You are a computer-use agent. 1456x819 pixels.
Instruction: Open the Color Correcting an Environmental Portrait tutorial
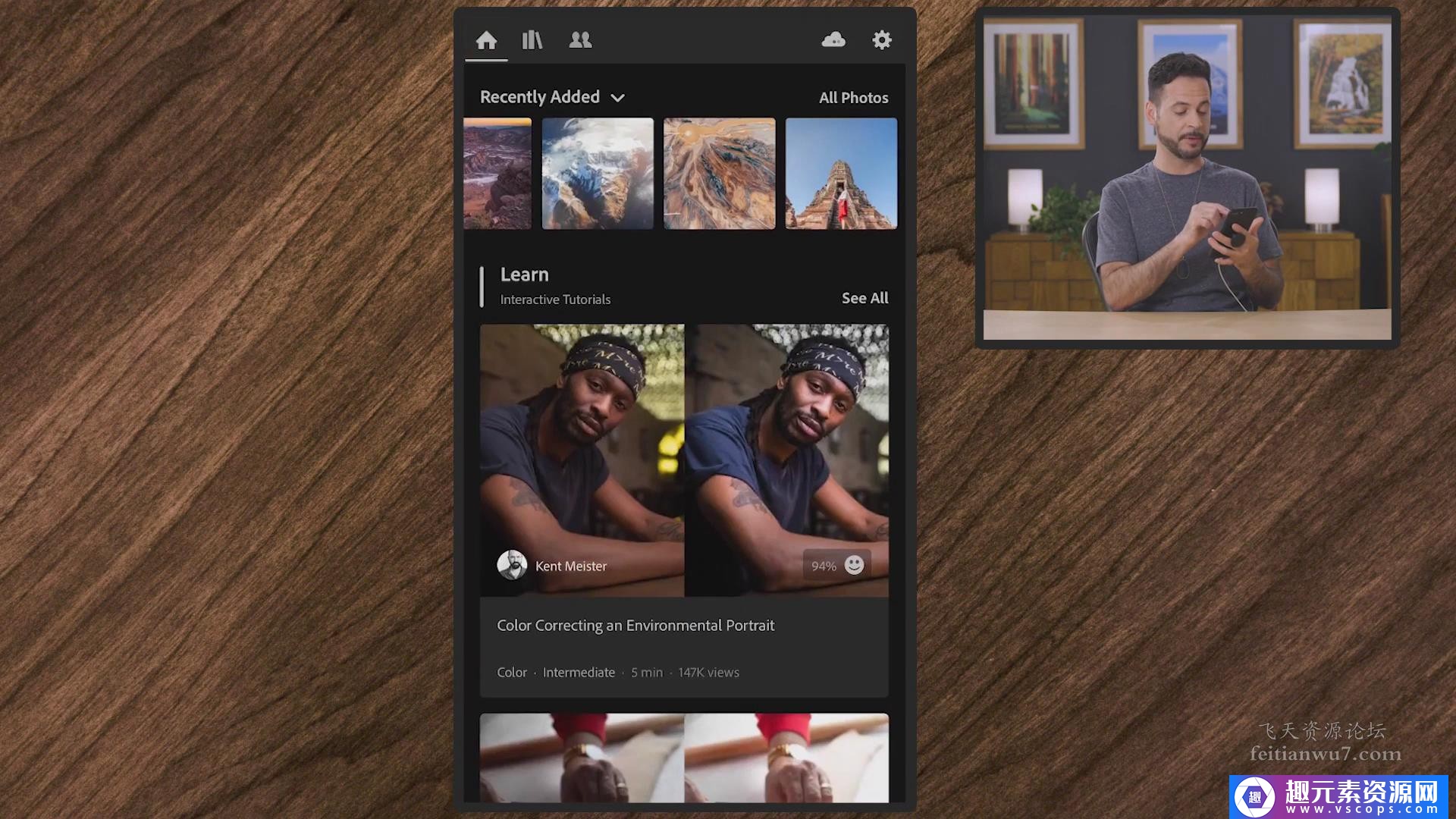[635, 626]
